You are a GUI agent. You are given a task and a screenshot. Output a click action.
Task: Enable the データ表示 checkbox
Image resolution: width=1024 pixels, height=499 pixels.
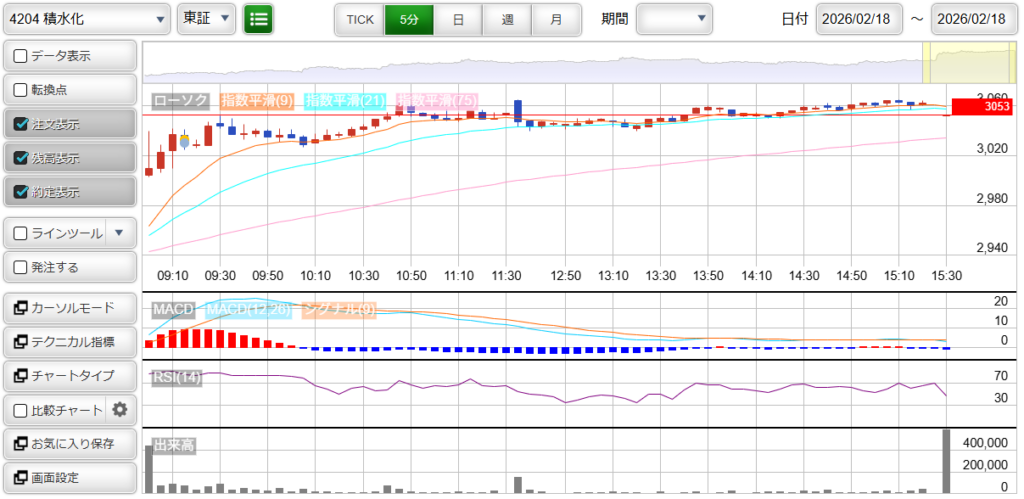click(x=21, y=56)
